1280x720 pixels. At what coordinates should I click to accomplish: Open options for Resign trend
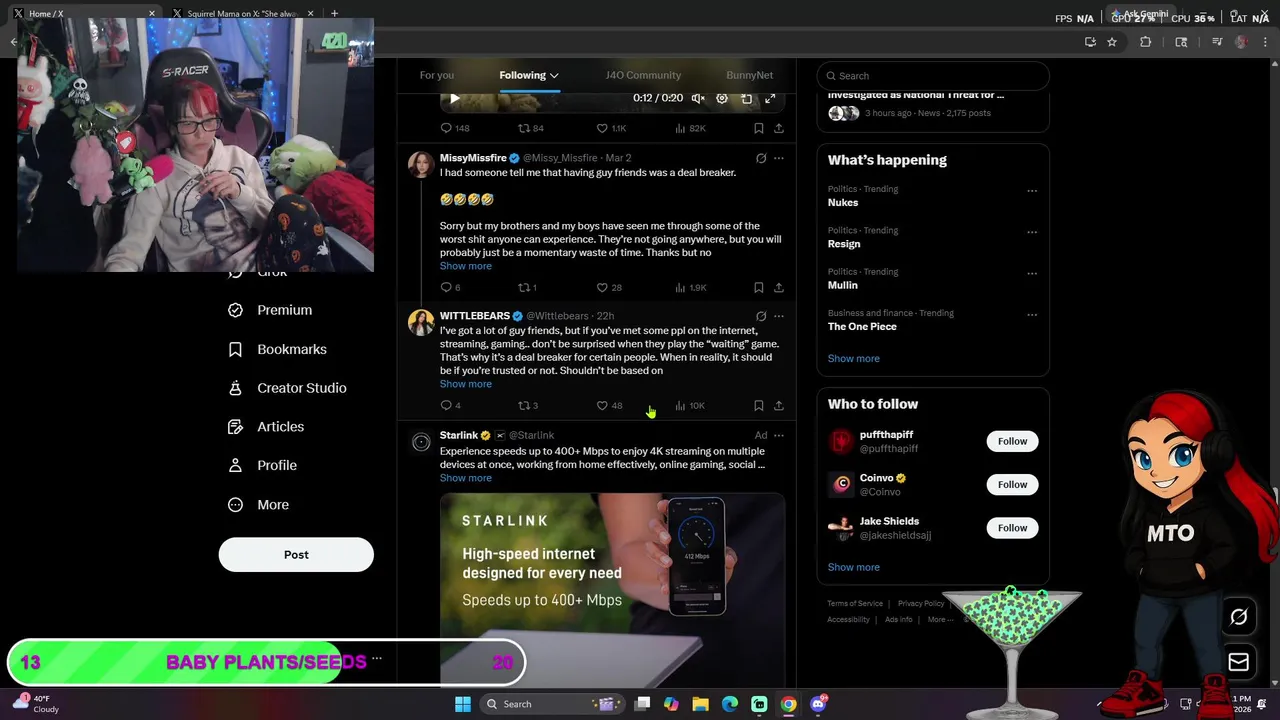point(1032,232)
